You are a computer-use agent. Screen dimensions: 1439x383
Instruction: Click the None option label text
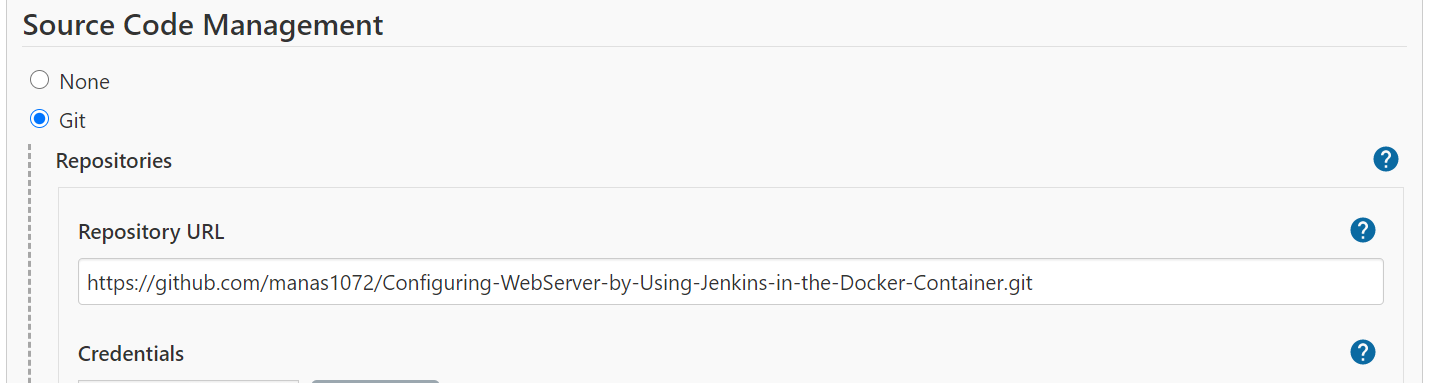point(85,82)
